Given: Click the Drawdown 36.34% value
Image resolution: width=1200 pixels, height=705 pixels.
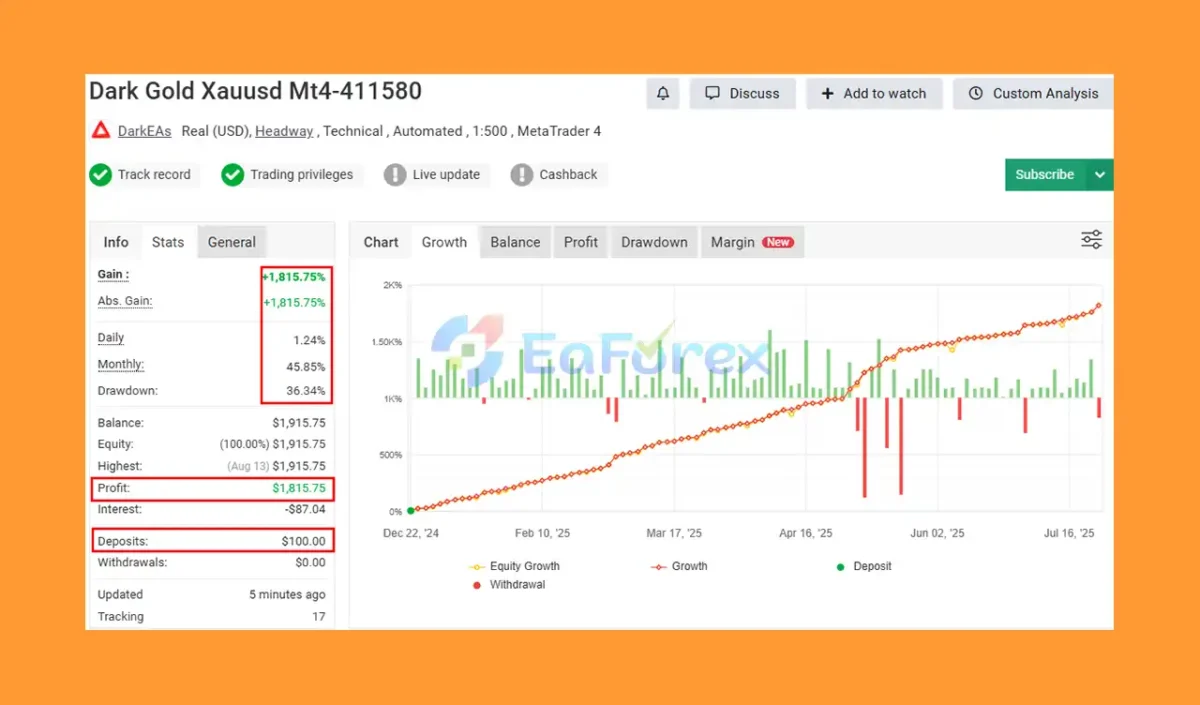Looking at the screenshot, I should tap(306, 391).
